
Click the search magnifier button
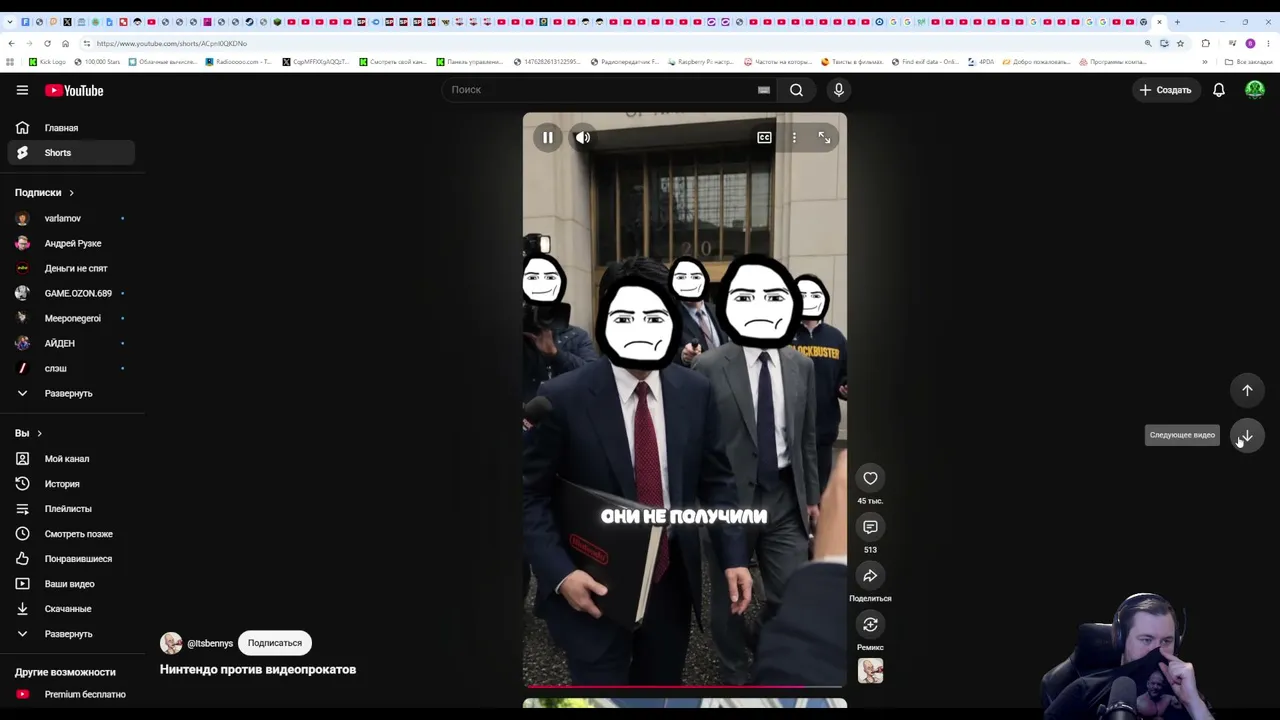[796, 90]
